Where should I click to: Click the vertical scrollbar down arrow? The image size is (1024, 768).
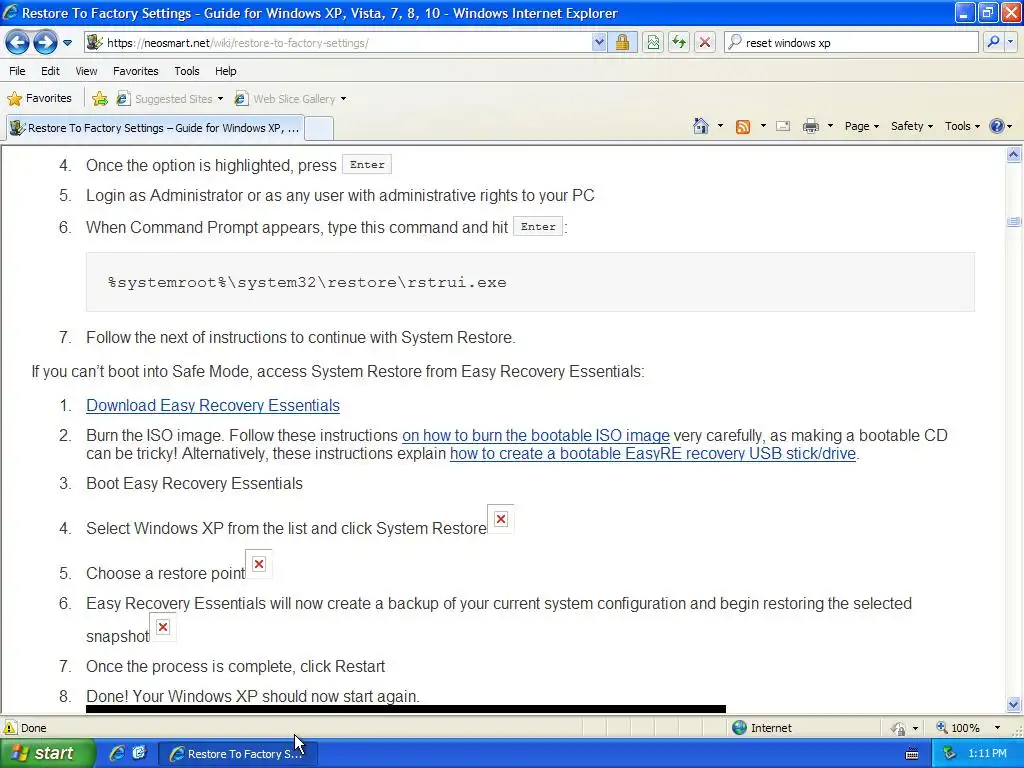(x=1014, y=704)
